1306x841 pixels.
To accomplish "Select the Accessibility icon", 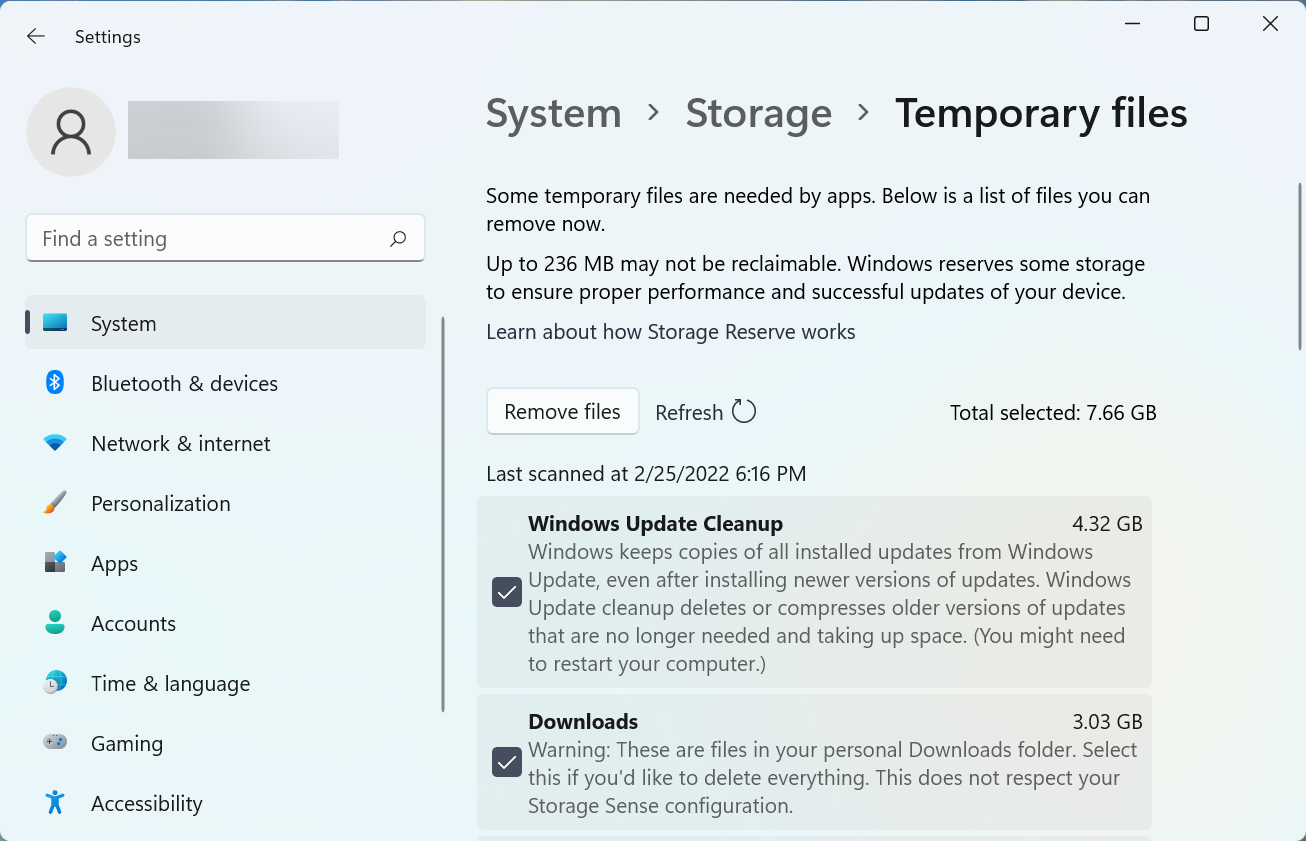I will pos(54,803).
